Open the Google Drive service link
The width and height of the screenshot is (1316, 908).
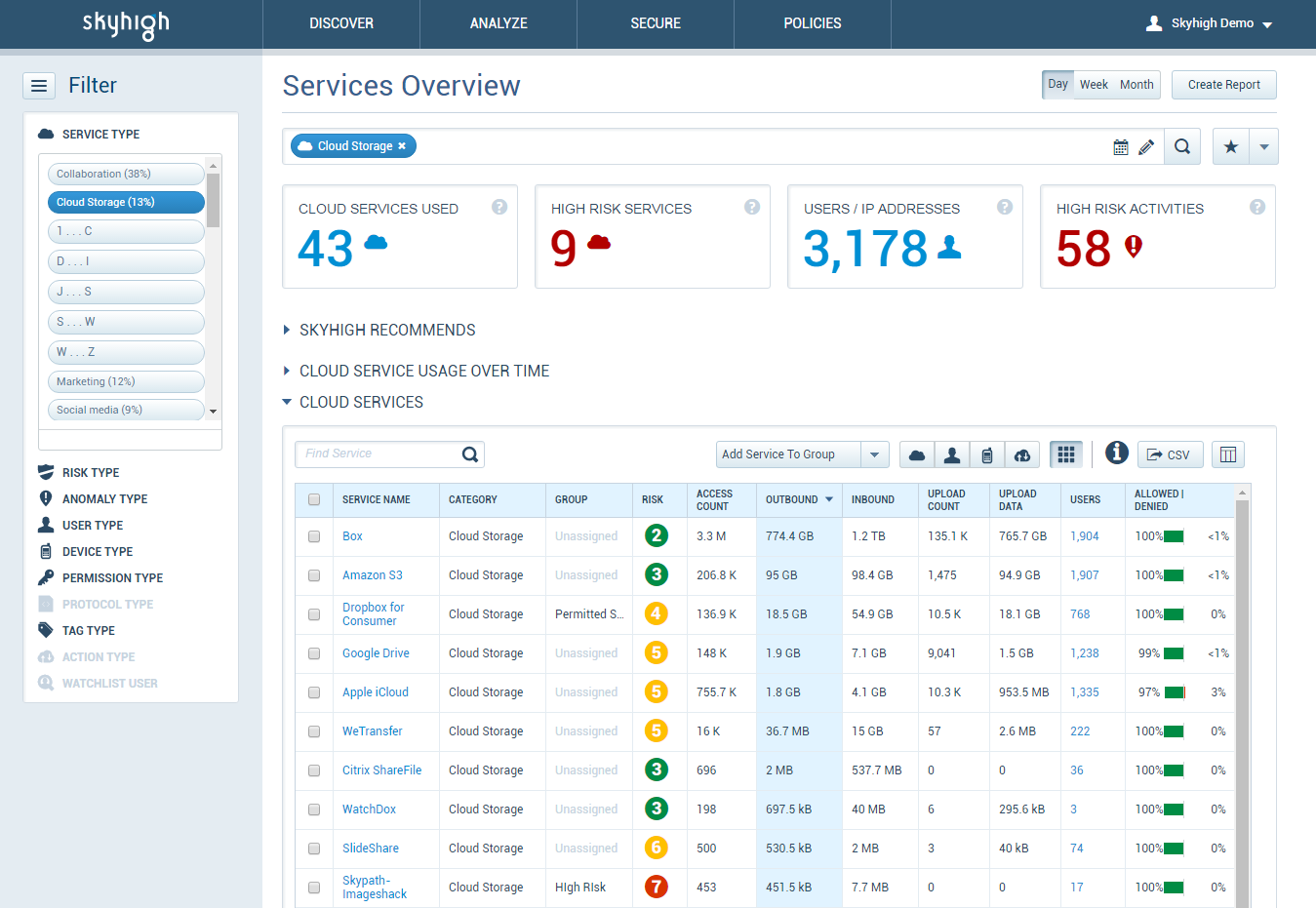(x=376, y=653)
